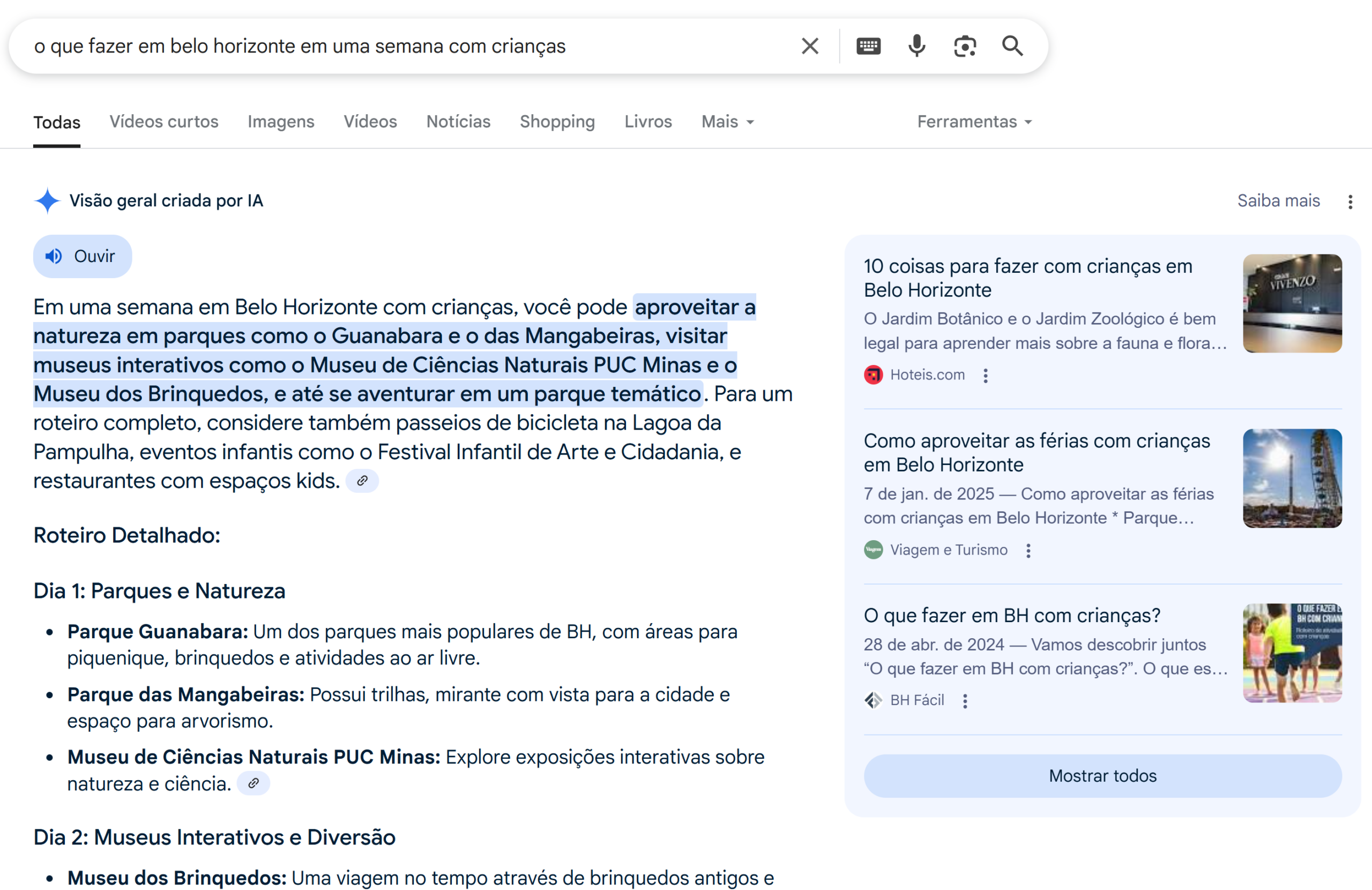Expand the Mais dropdown
The image size is (1372, 890).
pos(727,122)
